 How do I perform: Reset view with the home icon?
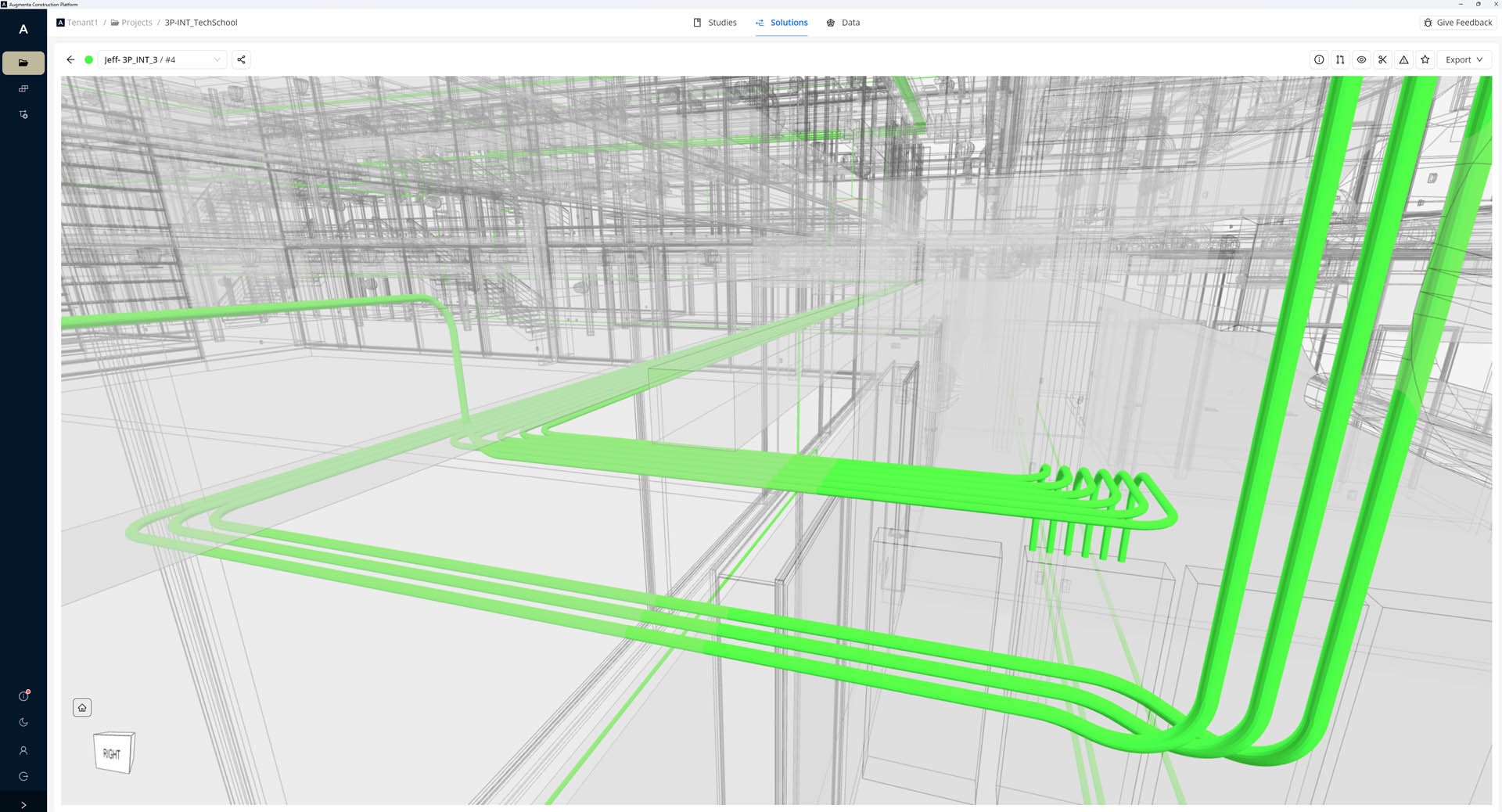click(82, 708)
